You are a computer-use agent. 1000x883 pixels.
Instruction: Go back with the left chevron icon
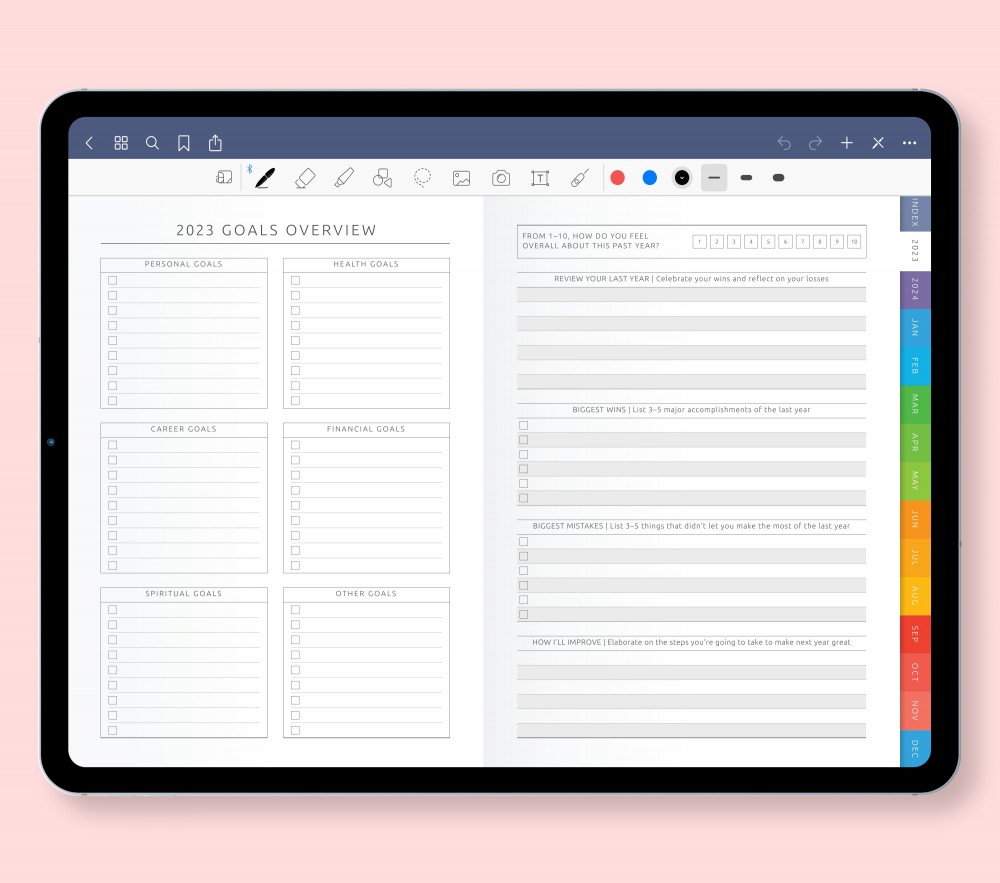tap(89, 143)
